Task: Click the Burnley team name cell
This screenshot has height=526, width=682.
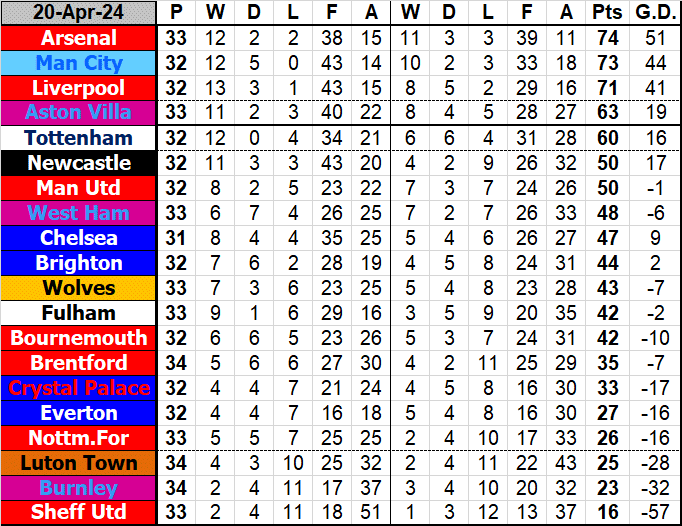Action: click(79, 488)
